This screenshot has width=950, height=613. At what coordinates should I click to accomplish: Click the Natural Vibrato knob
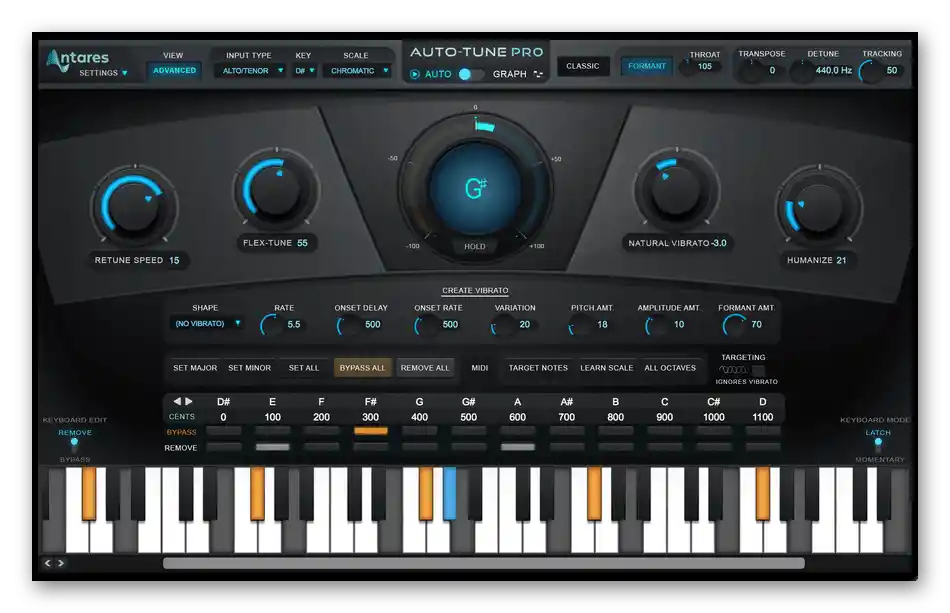point(676,190)
